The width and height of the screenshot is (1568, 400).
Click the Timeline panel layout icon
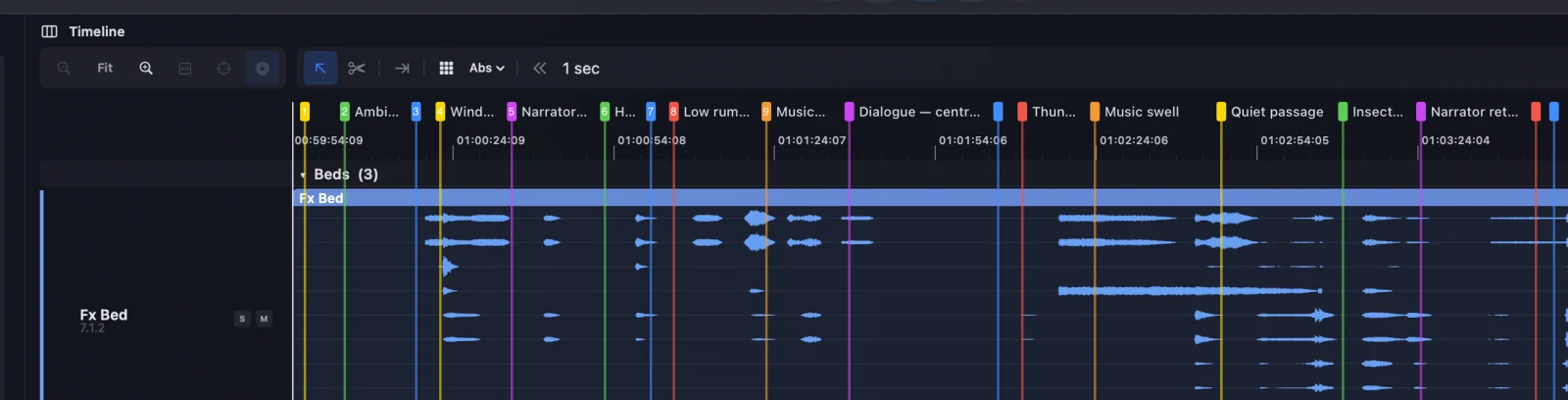[49, 31]
